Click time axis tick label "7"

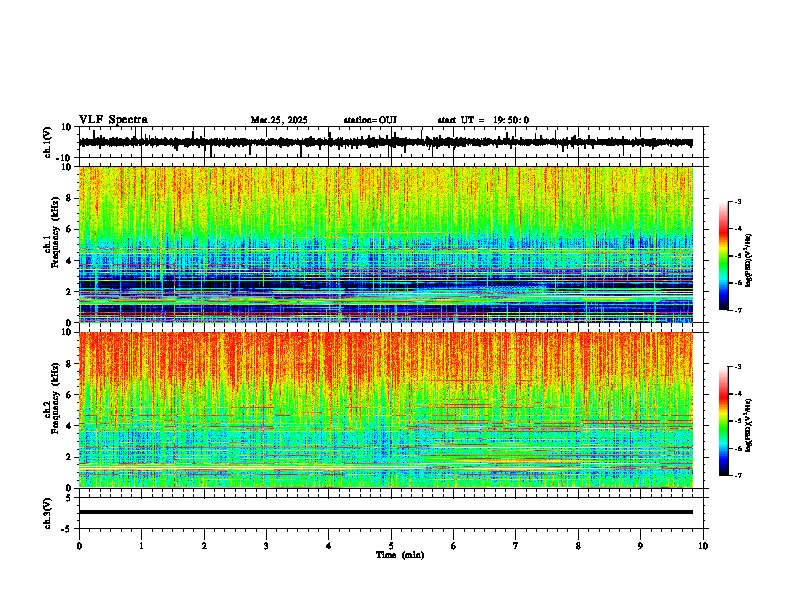tap(516, 545)
